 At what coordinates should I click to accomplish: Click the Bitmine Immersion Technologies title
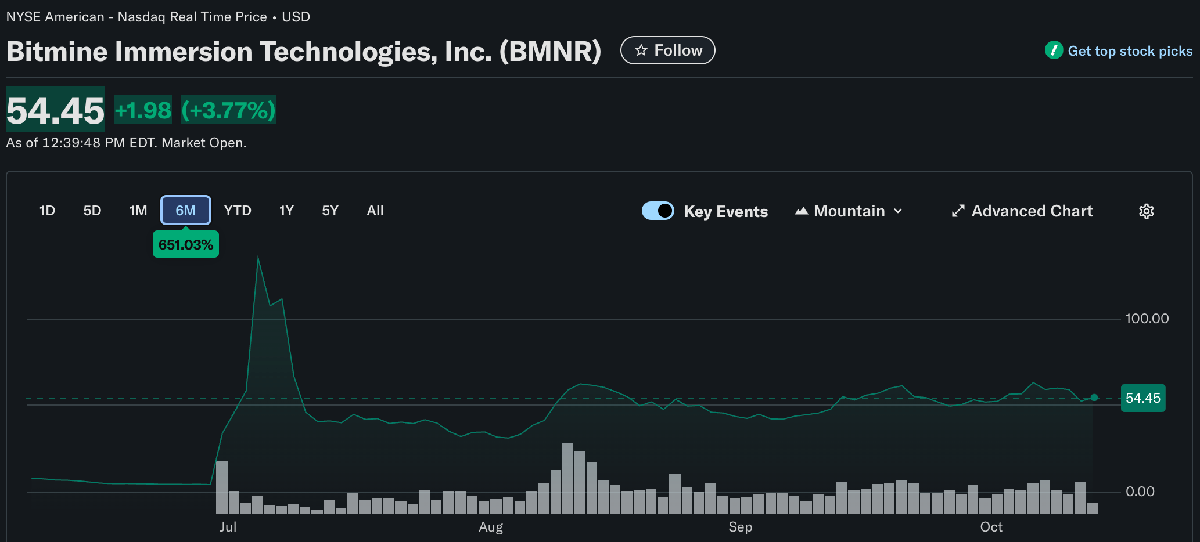click(x=304, y=51)
